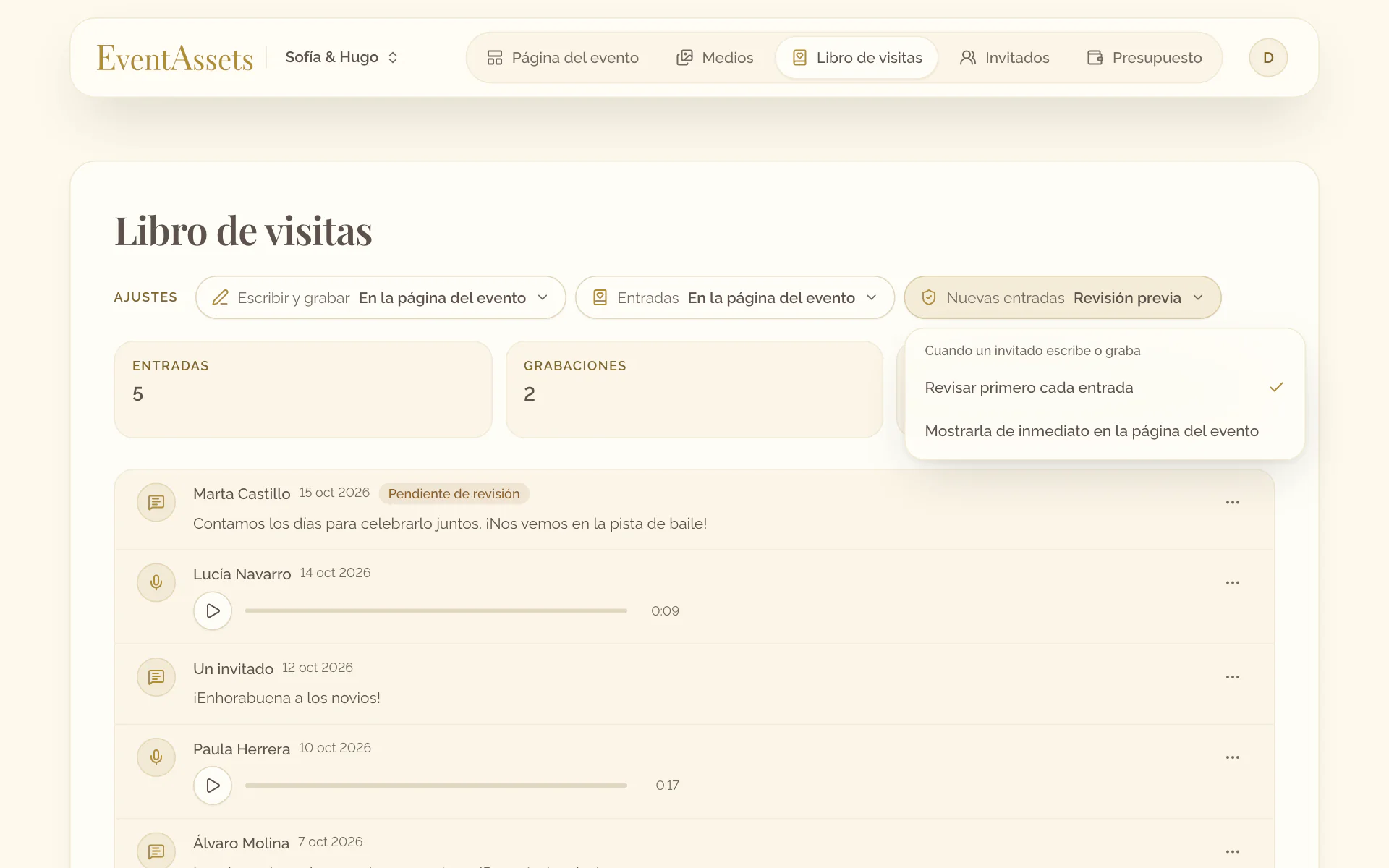Click the ENTRADAS stat card
This screenshot has width=1389, height=868.
click(303, 389)
